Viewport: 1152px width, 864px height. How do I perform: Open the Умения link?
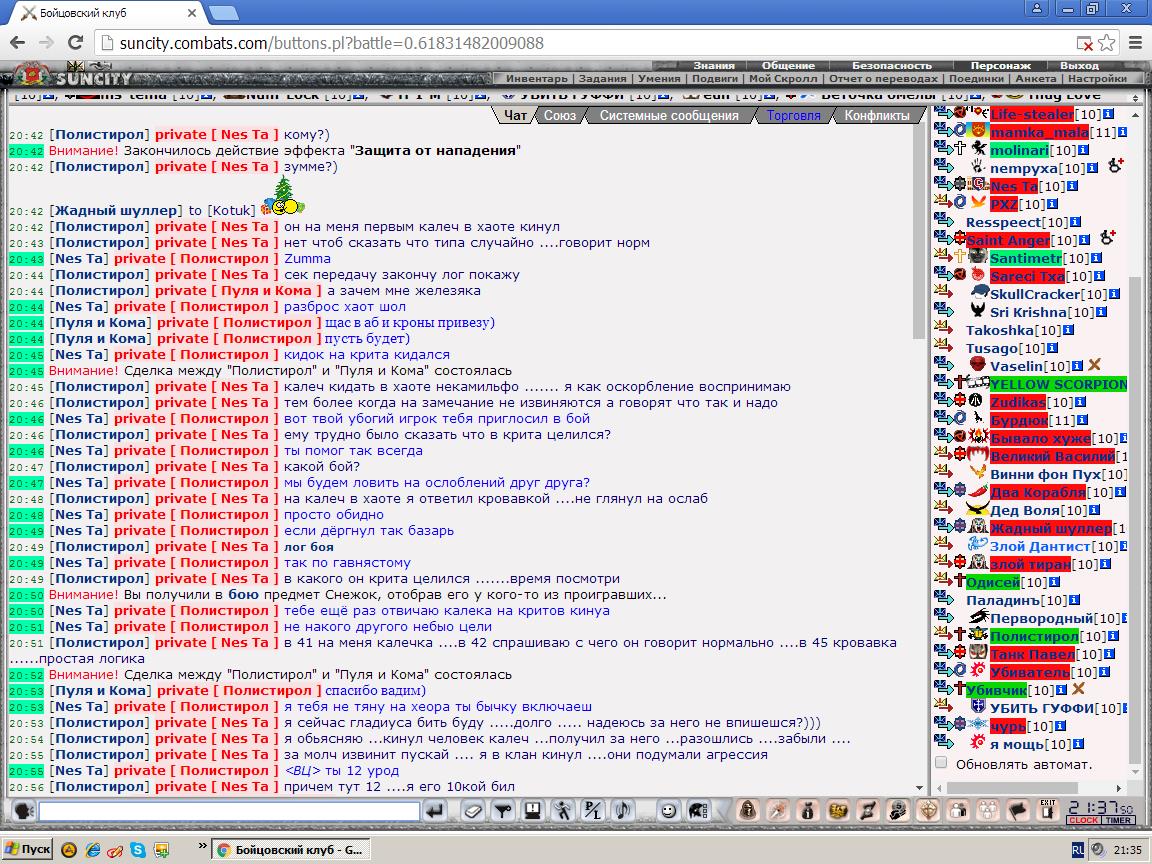pyautogui.click(x=659, y=79)
